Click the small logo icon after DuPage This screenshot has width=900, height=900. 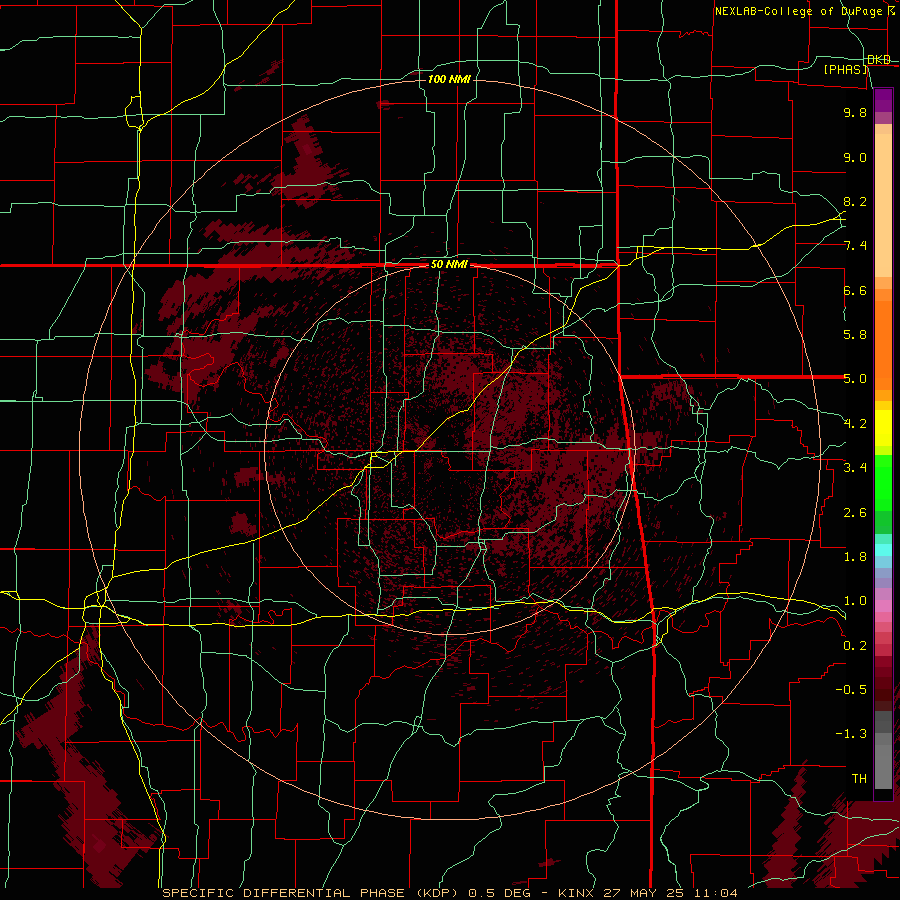pyautogui.click(x=892, y=10)
